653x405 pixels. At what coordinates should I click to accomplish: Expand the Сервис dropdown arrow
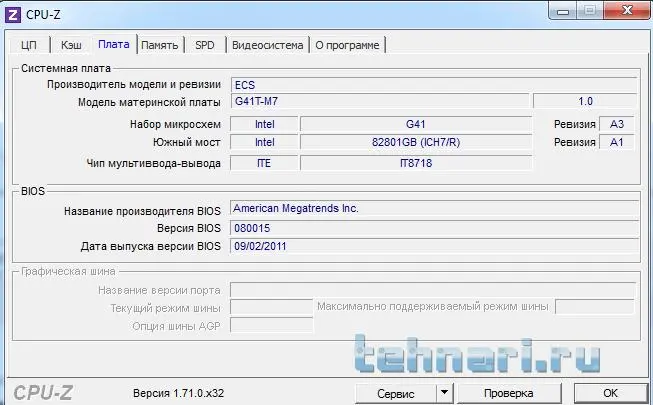tap(445, 393)
